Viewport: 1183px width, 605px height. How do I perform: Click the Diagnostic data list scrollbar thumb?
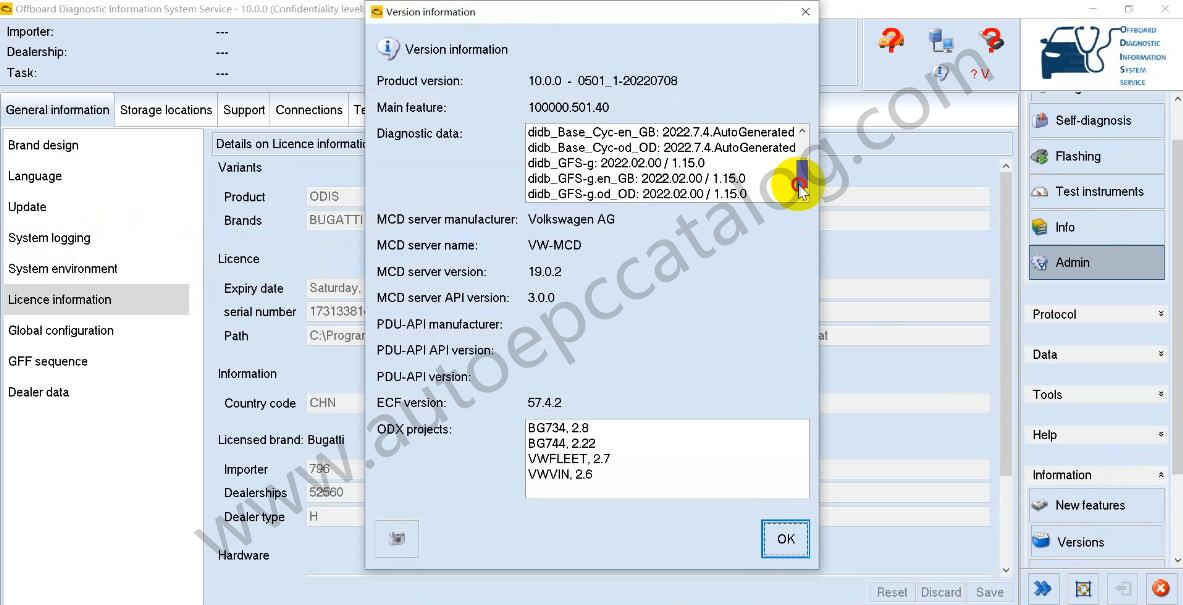(802, 172)
